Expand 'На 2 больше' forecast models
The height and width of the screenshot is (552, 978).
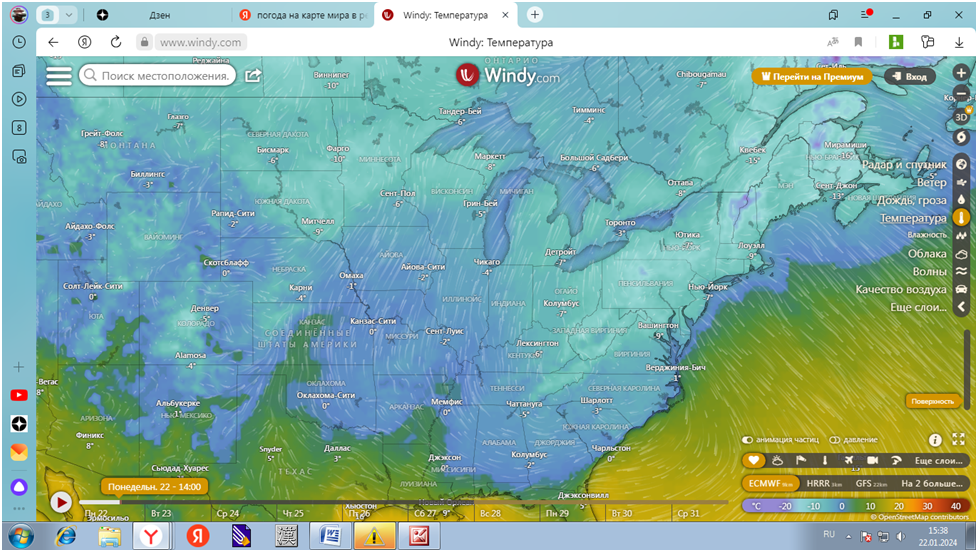931,483
